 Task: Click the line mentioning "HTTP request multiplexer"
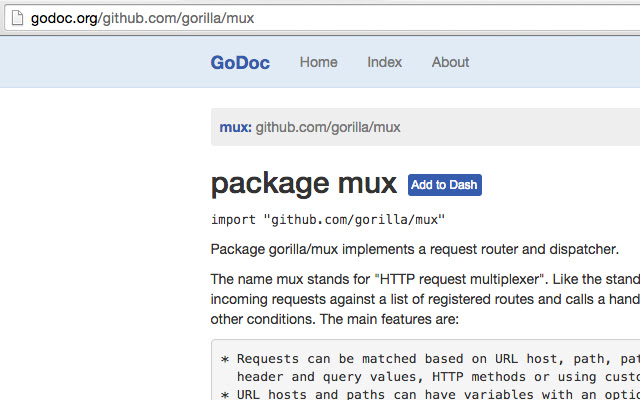pos(425,280)
